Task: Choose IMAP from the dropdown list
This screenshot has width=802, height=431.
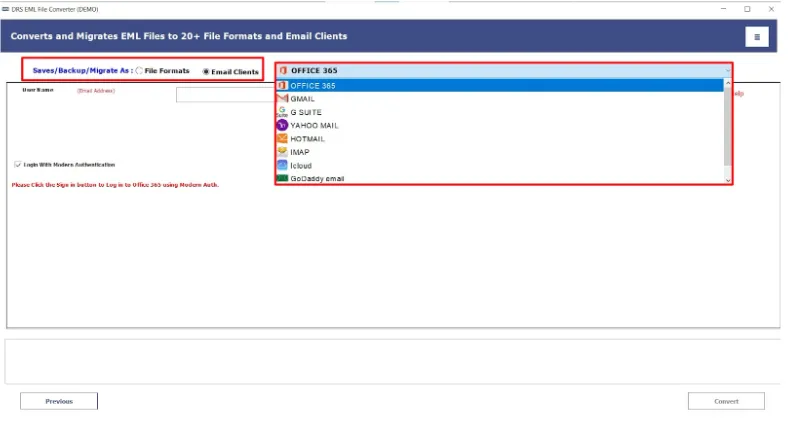Action: [x=500, y=152]
